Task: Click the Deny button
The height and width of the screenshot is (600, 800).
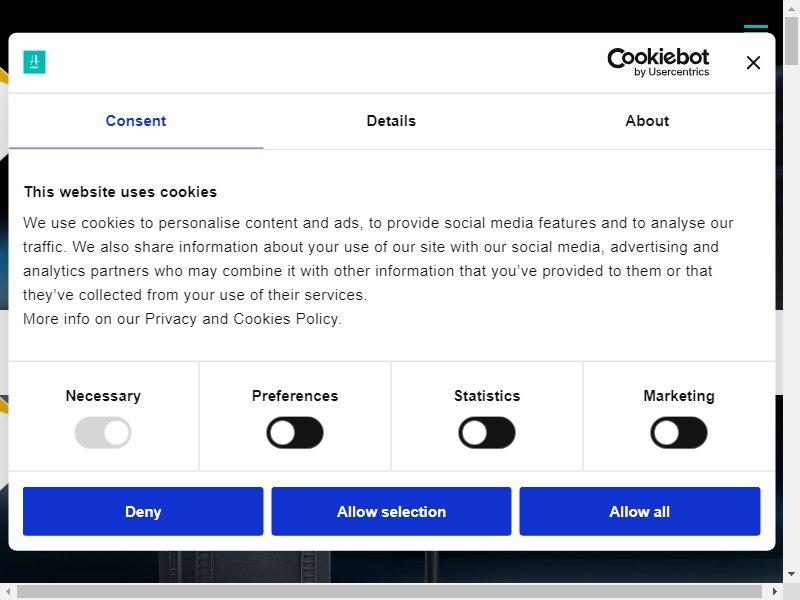Action: coord(143,511)
